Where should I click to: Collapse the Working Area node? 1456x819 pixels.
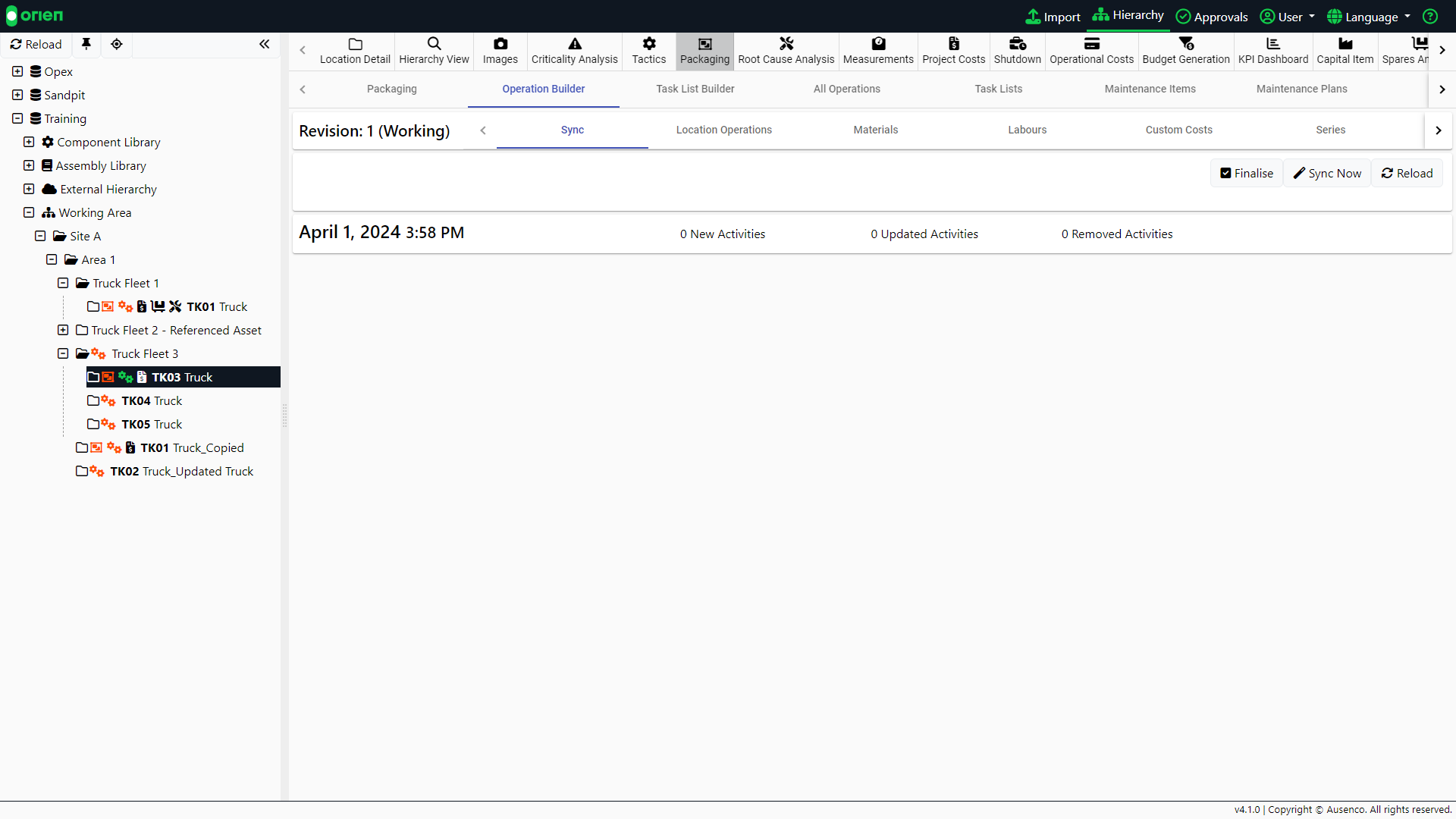tap(29, 212)
